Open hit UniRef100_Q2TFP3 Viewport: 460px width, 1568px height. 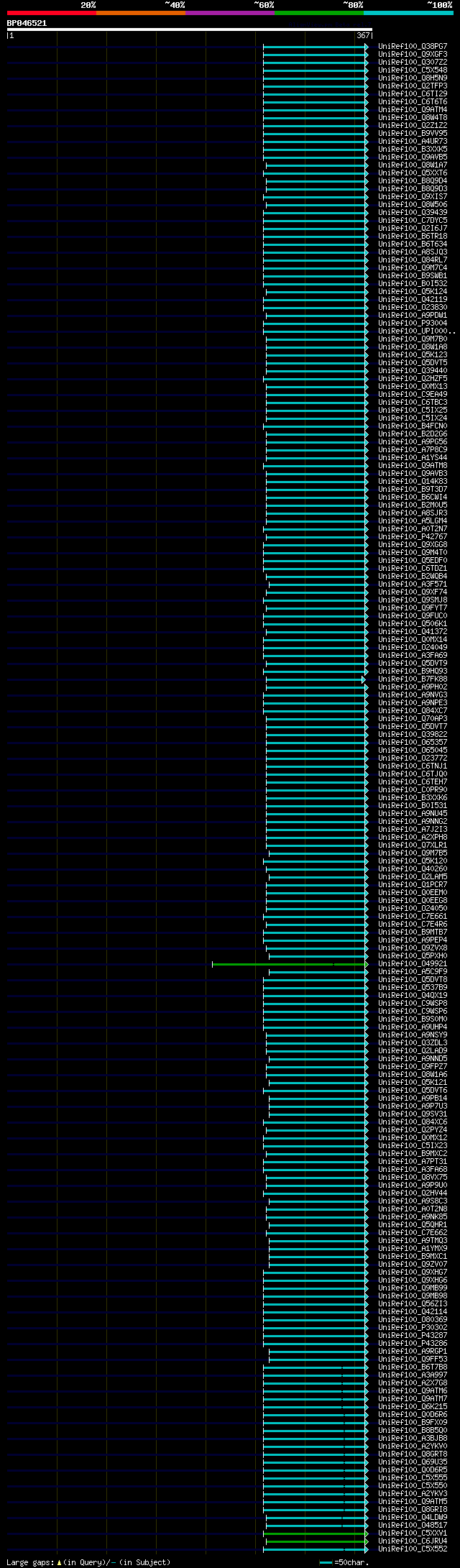(413, 86)
